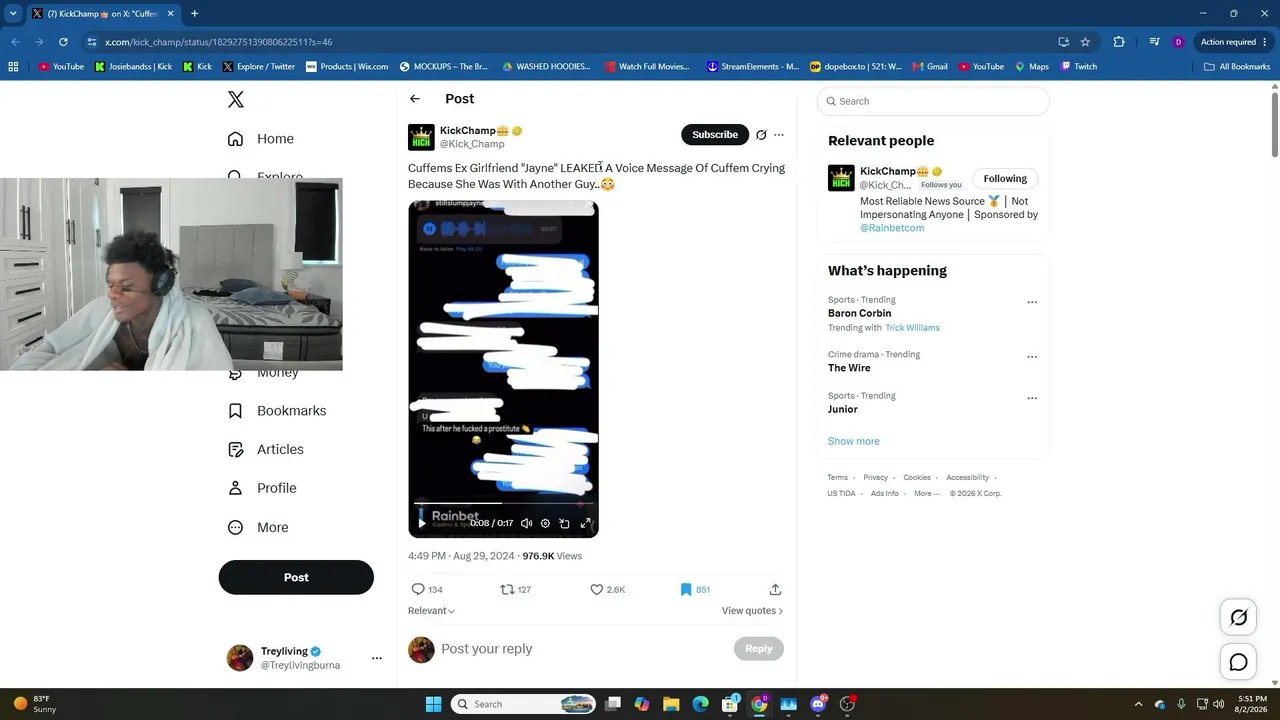The width and height of the screenshot is (1280, 720).
Task: Open Treyliving account switcher menu
Action: [377, 658]
